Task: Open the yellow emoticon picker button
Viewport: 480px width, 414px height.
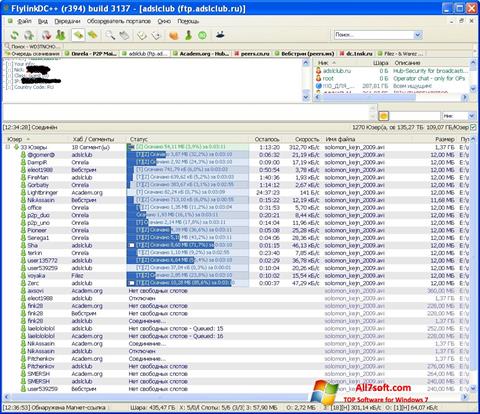Action: tap(384, 116)
